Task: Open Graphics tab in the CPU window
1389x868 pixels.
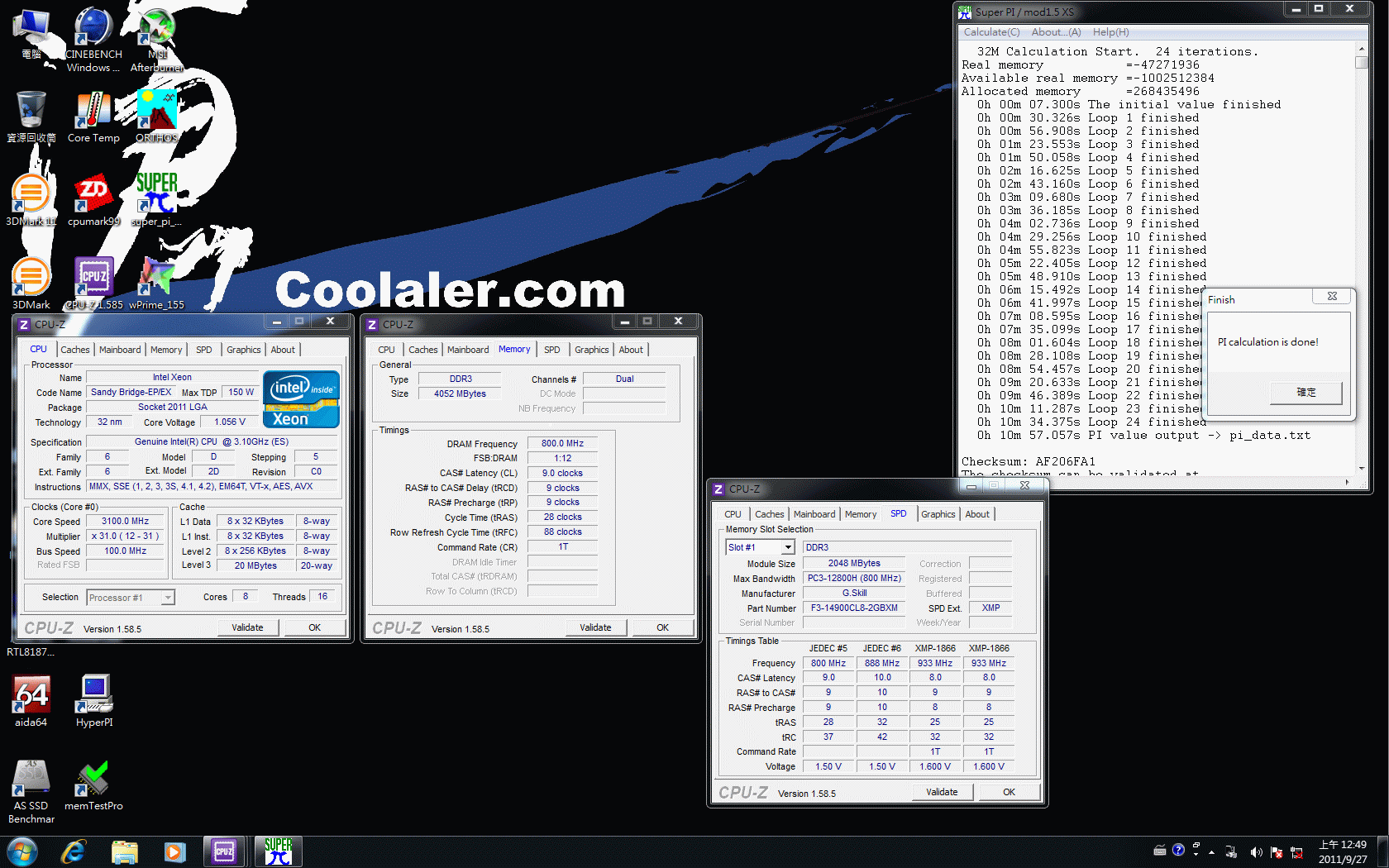Action: pos(243,350)
